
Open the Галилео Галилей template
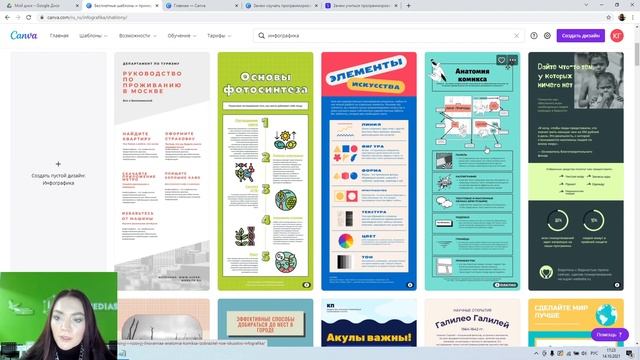[x=472, y=322]
